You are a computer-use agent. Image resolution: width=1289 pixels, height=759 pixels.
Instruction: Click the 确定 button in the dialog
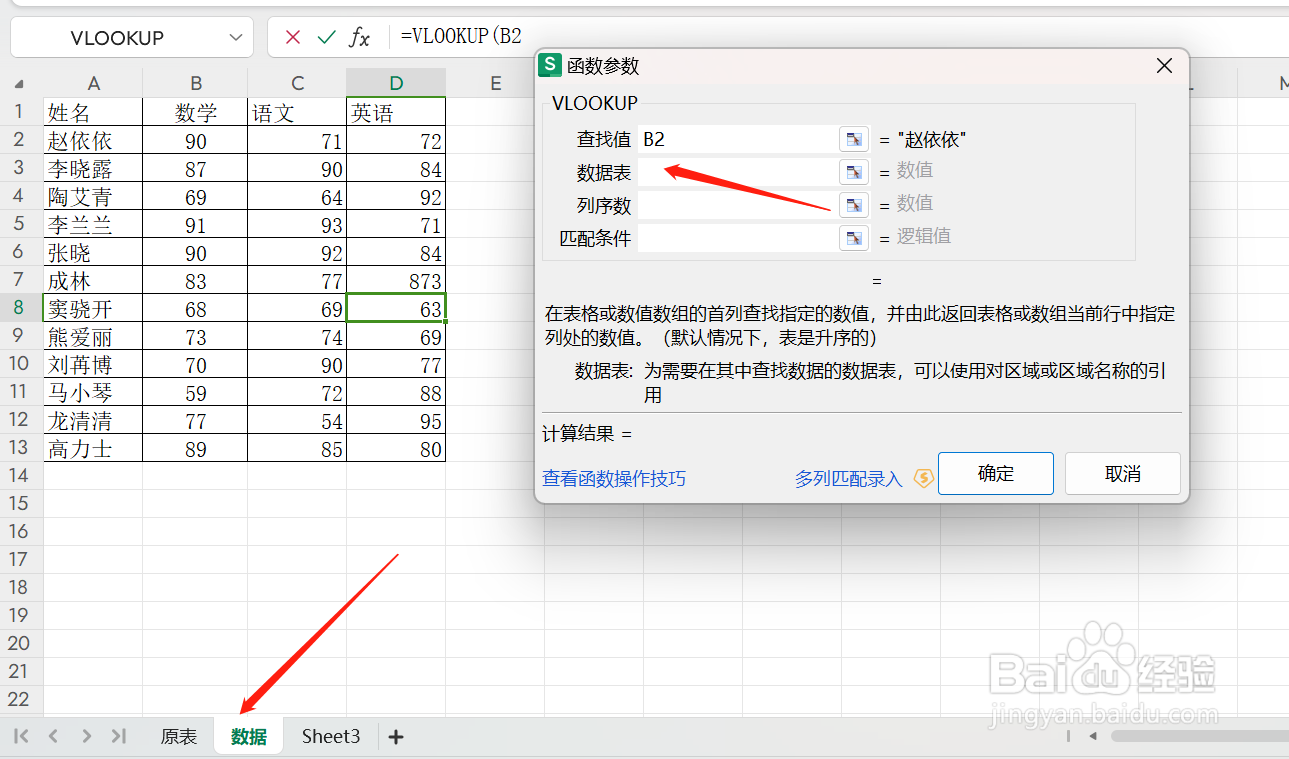click(x=995, y=473)
